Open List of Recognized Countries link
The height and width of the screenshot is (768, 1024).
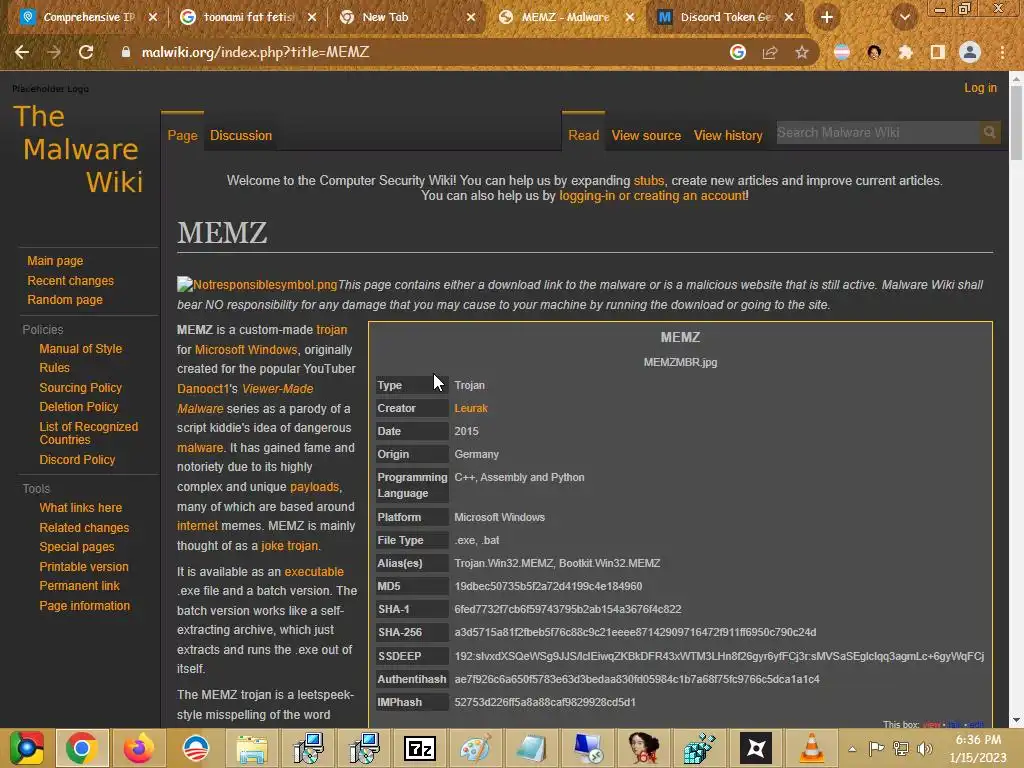[x=89, y=433]
